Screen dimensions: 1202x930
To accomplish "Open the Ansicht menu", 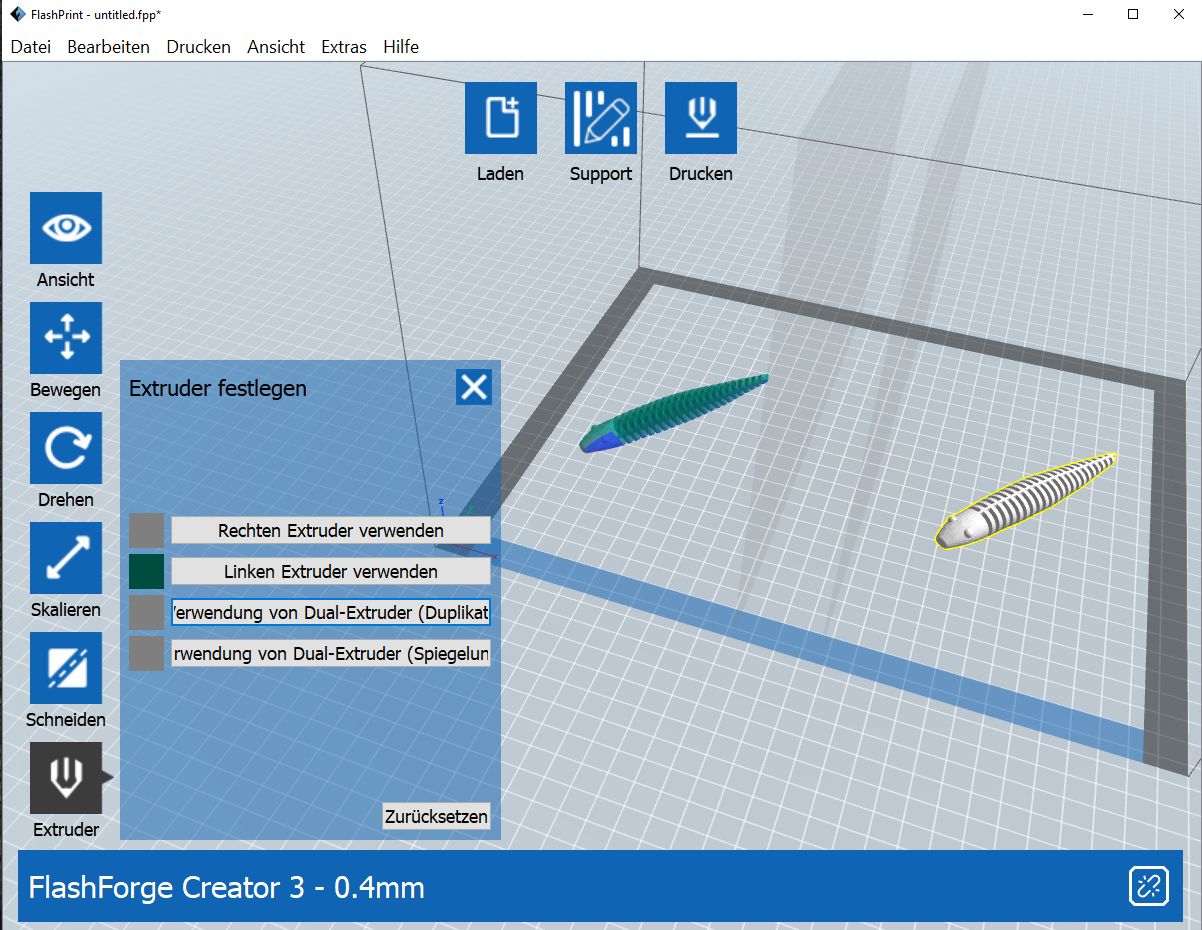I will point(276,47).
